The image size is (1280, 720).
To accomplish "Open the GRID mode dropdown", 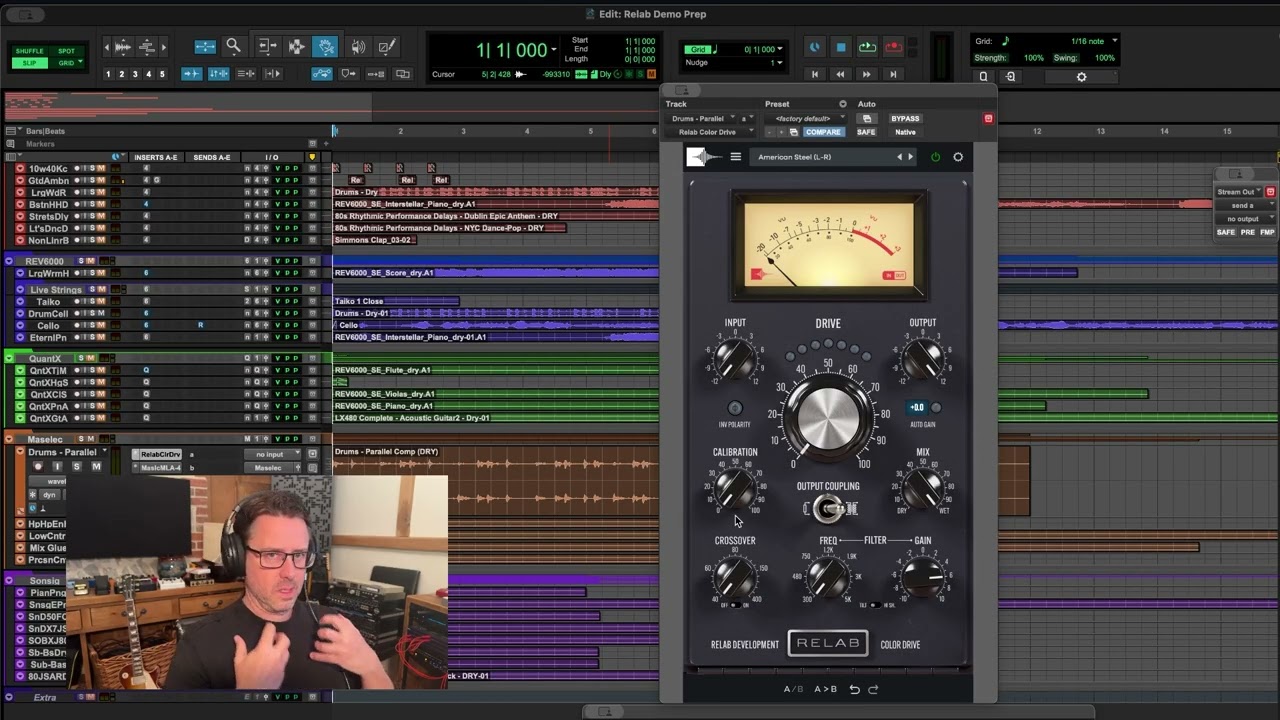I will click(67, 63).
